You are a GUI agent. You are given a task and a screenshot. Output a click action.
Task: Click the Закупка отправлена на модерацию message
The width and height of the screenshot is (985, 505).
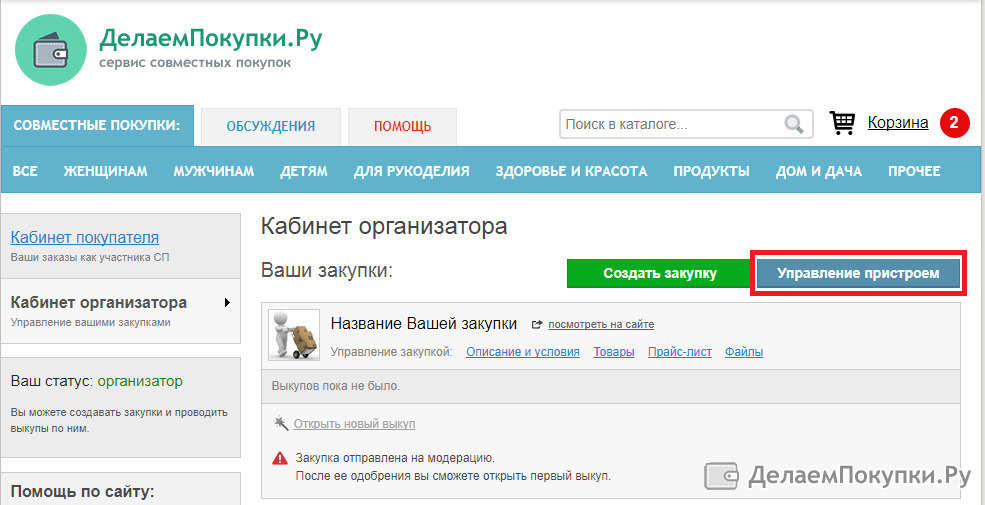click(x=395, y=458)
